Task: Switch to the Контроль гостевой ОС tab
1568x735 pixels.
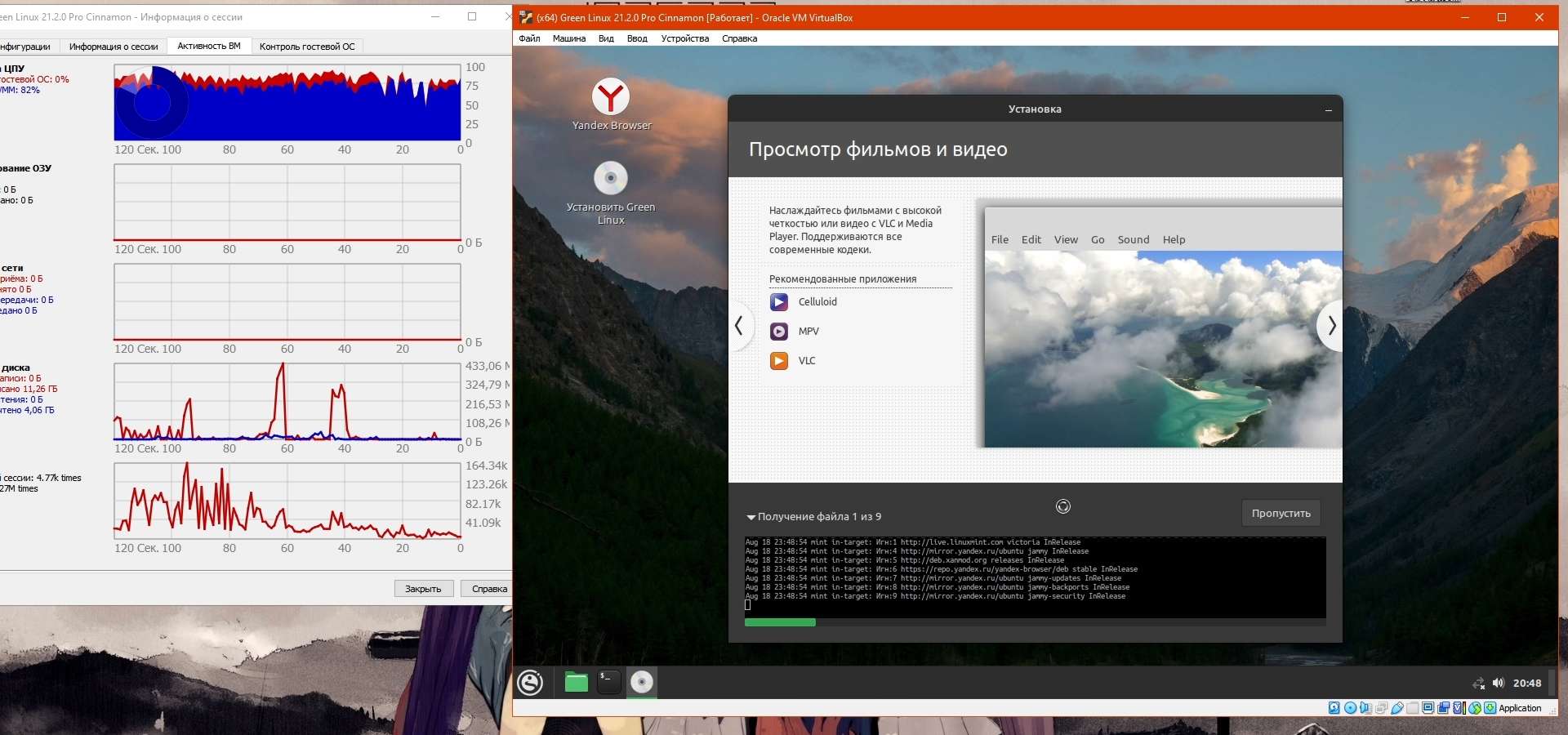Action: point(307,47)
